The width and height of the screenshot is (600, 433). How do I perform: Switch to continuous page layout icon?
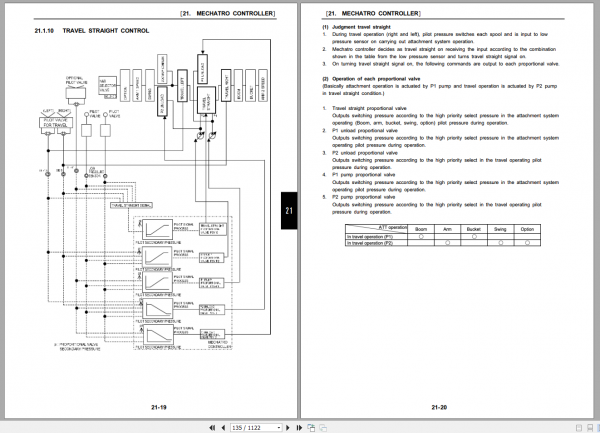pyautogui.click(x=592, y=428)
